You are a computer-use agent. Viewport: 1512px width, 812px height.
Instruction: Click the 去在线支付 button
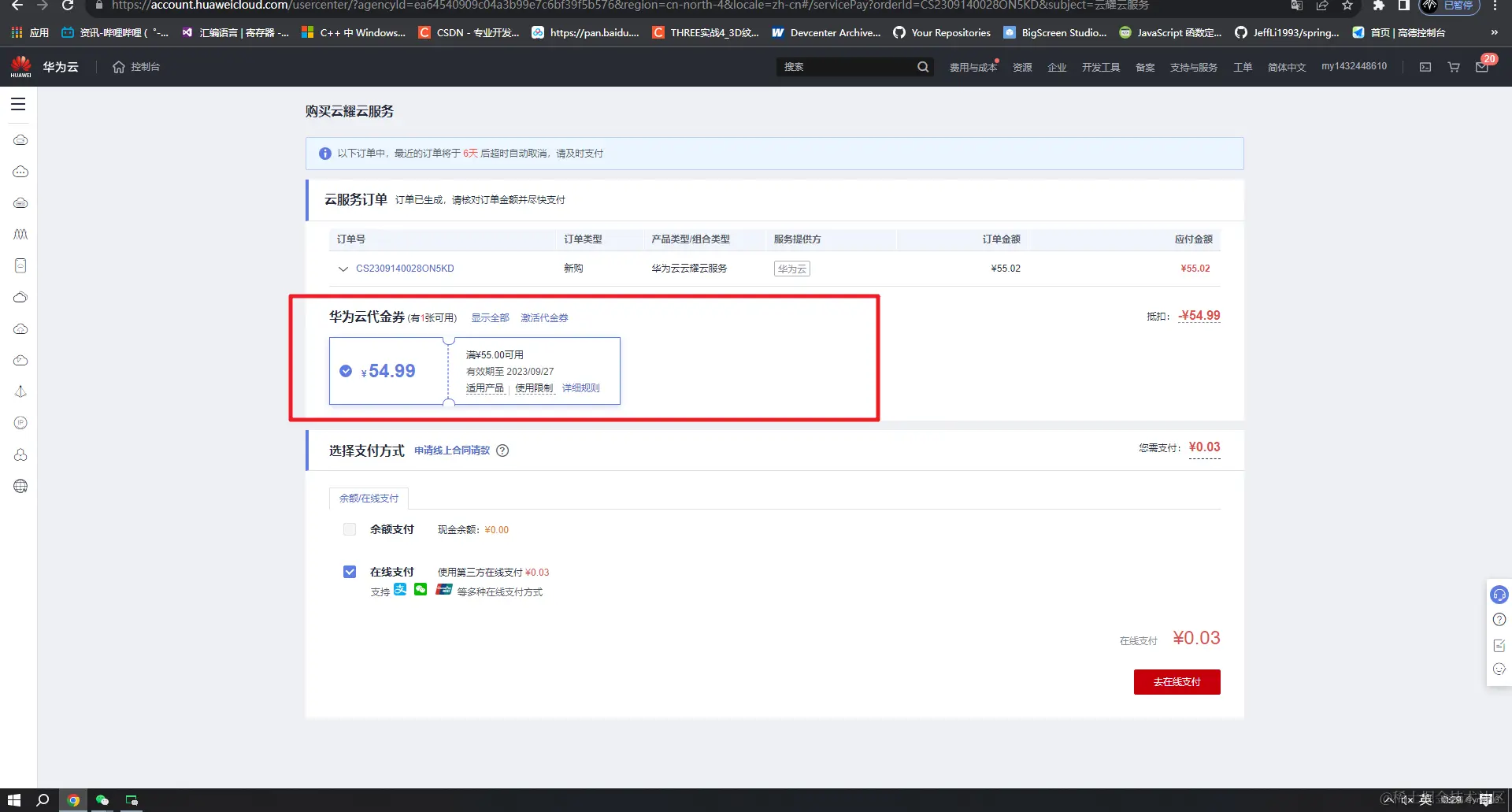(1177, 682)
